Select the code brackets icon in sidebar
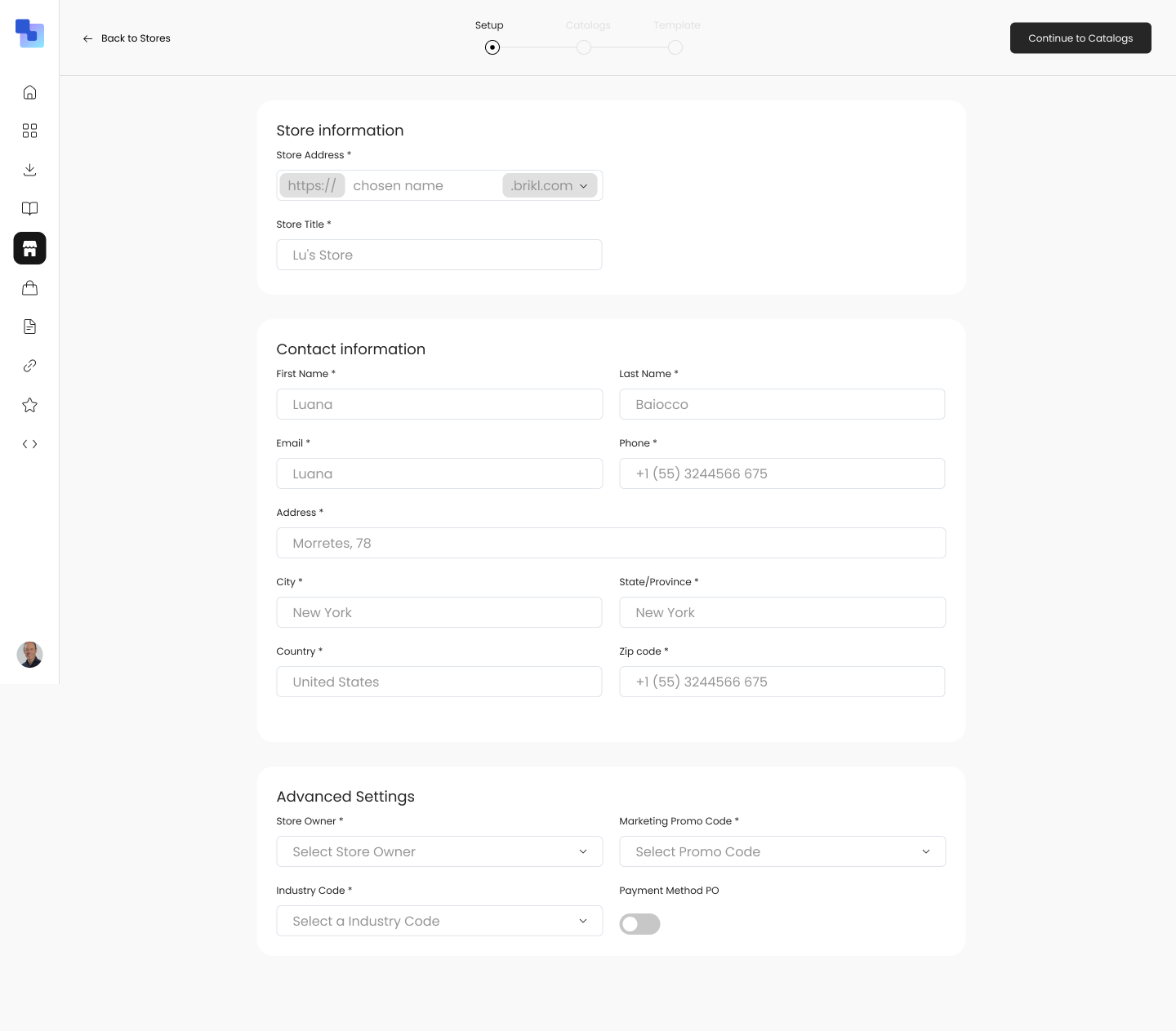The image size is (1176, 1031). pyautogui.click(x=29, y=444)
